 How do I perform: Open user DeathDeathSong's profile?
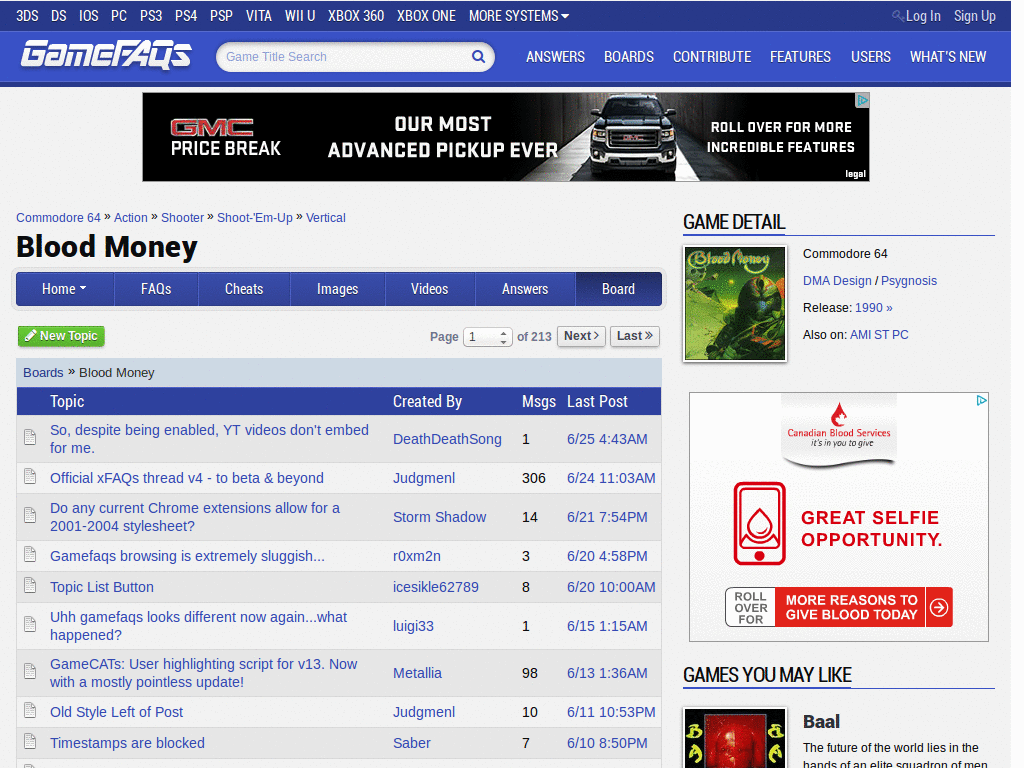point(447,439)
